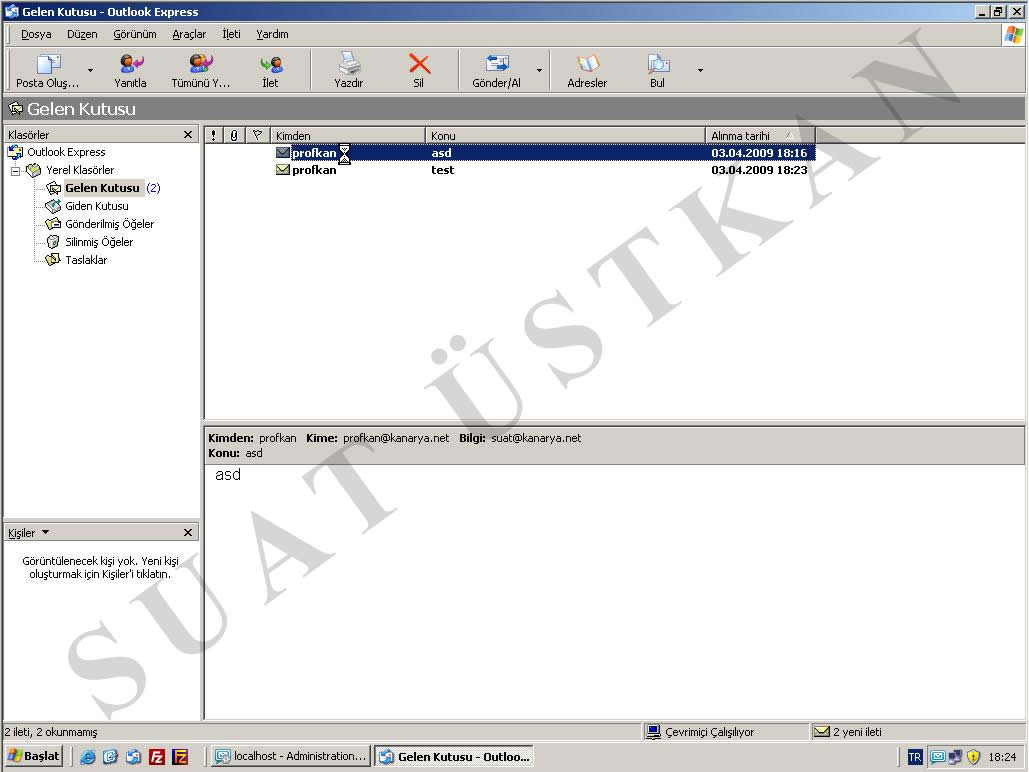Click the date 03.04.2009 18:23
The width and height of the screenshot is (1029, 772).
[x=759, y=170]
